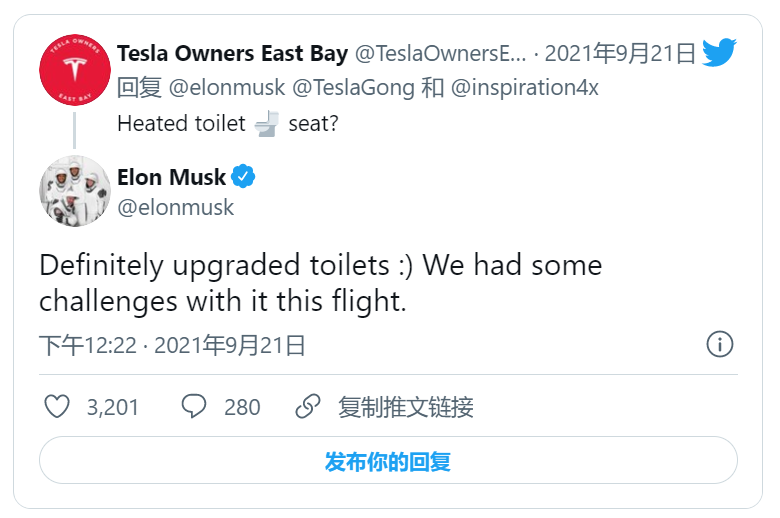The height and width of the screenshot is (518, 780).
Task: Click the toilet emoji in the reply
Action: click(x=266, y=124)
